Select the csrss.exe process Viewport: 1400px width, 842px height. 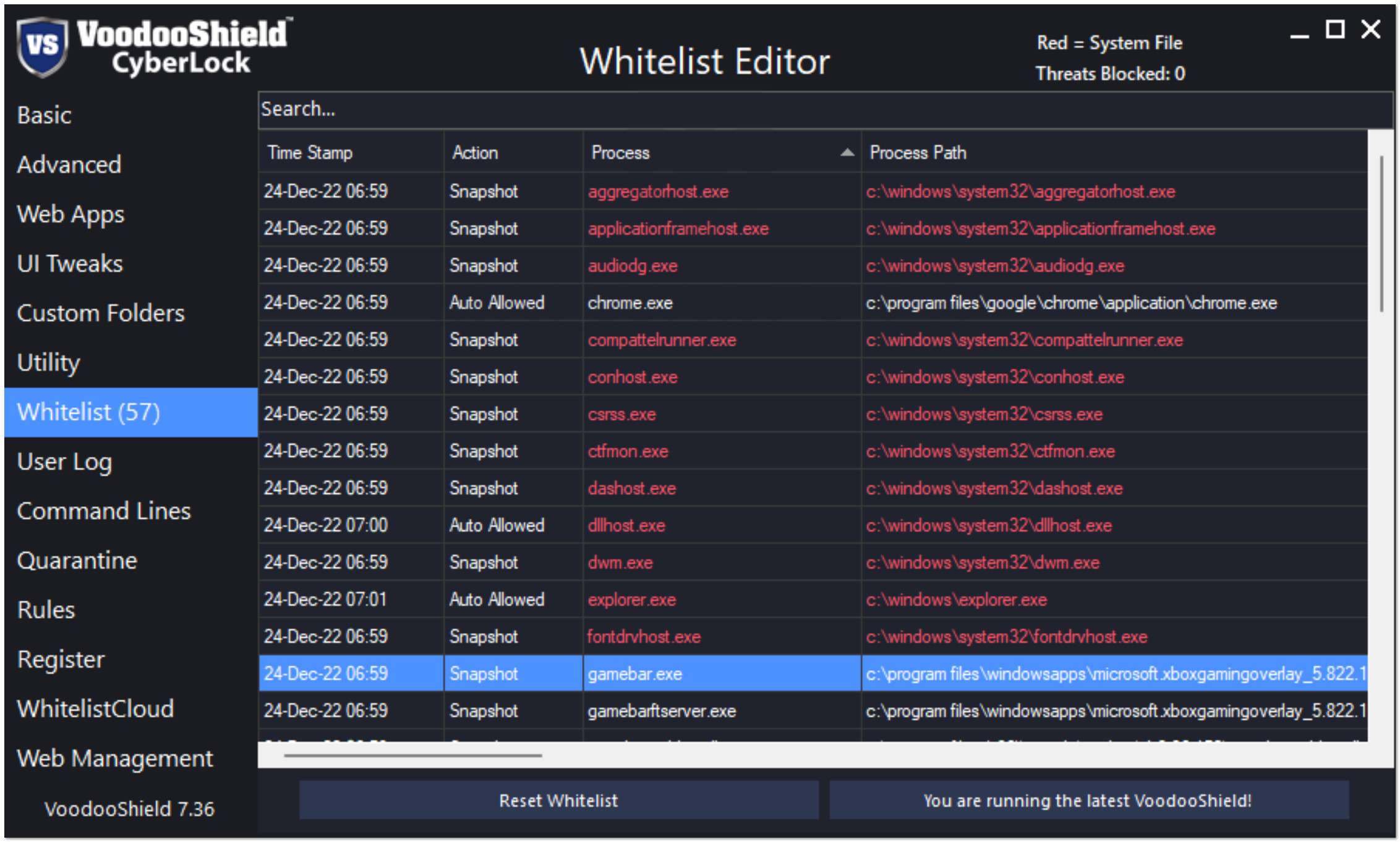[x=813, y=414]
